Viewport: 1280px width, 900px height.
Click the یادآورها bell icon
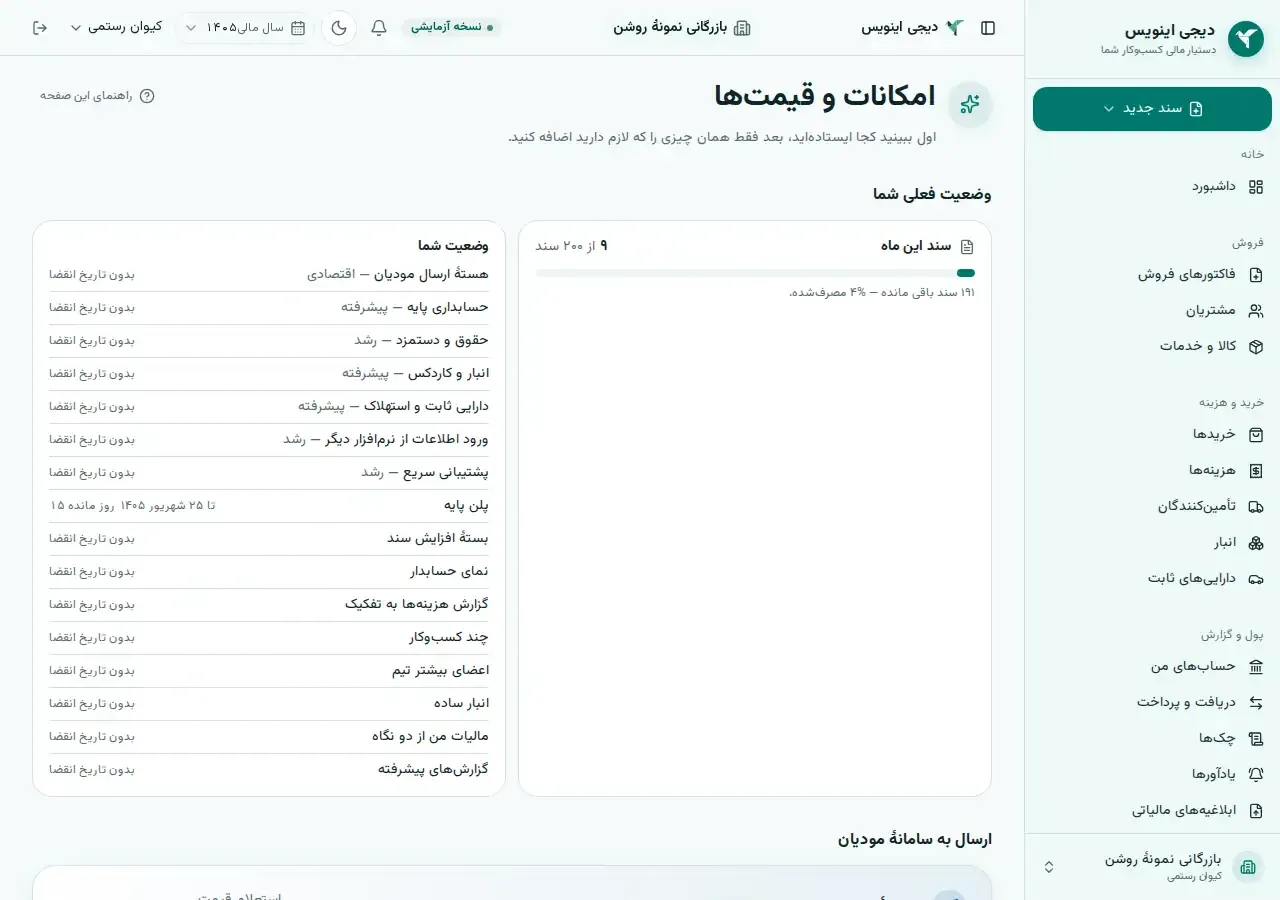1256,775
